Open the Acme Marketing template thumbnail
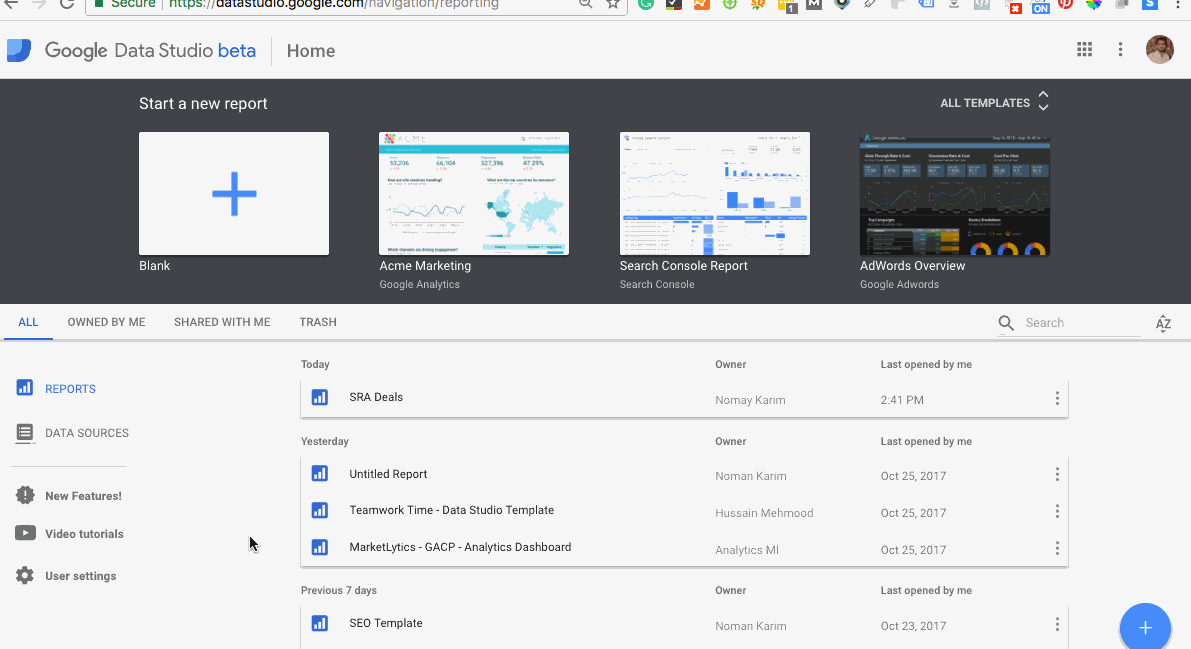 474,193
